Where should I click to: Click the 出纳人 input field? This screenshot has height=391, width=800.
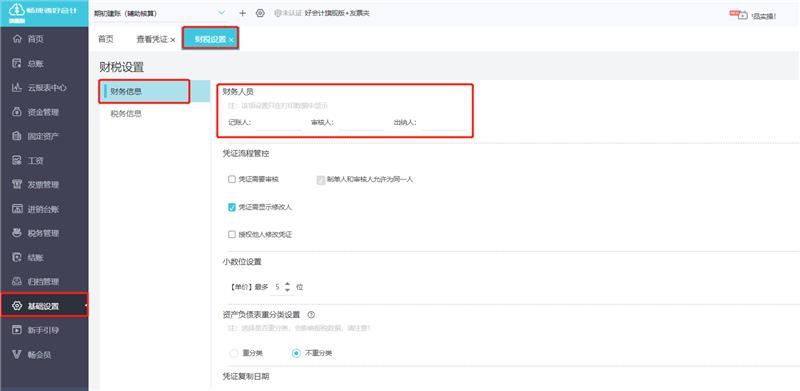point(443,123)
